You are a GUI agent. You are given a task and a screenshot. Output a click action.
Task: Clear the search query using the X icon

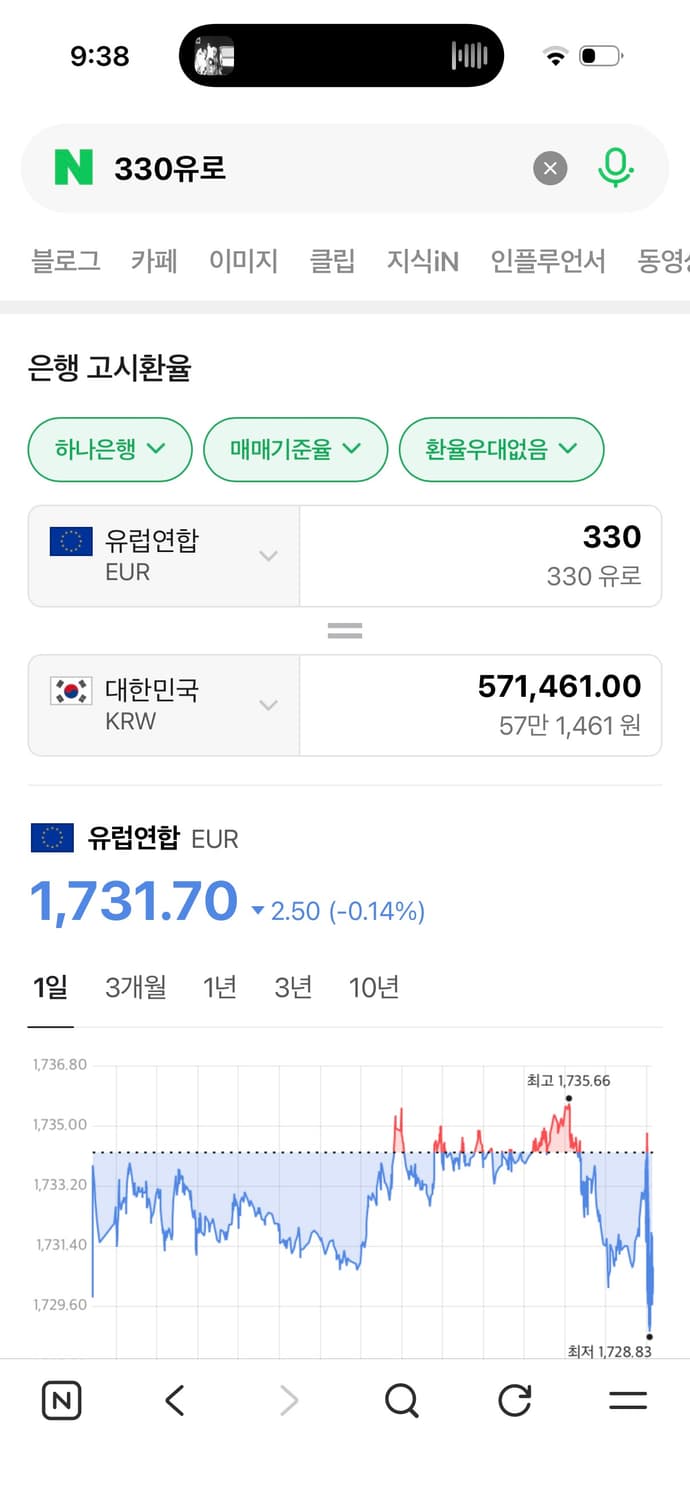click(550, 168)
